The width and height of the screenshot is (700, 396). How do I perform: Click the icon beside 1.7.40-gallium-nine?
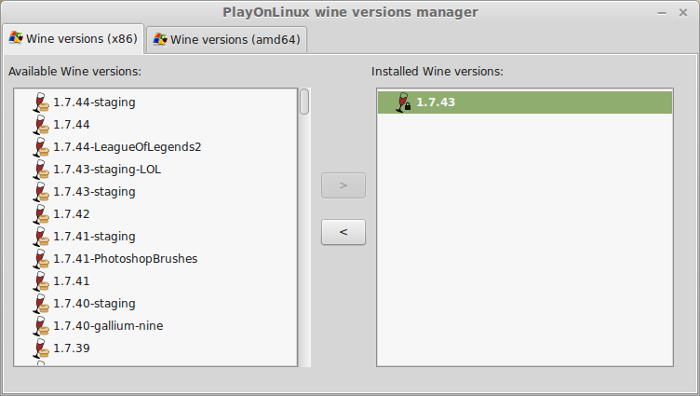click(x=41, y=325)
